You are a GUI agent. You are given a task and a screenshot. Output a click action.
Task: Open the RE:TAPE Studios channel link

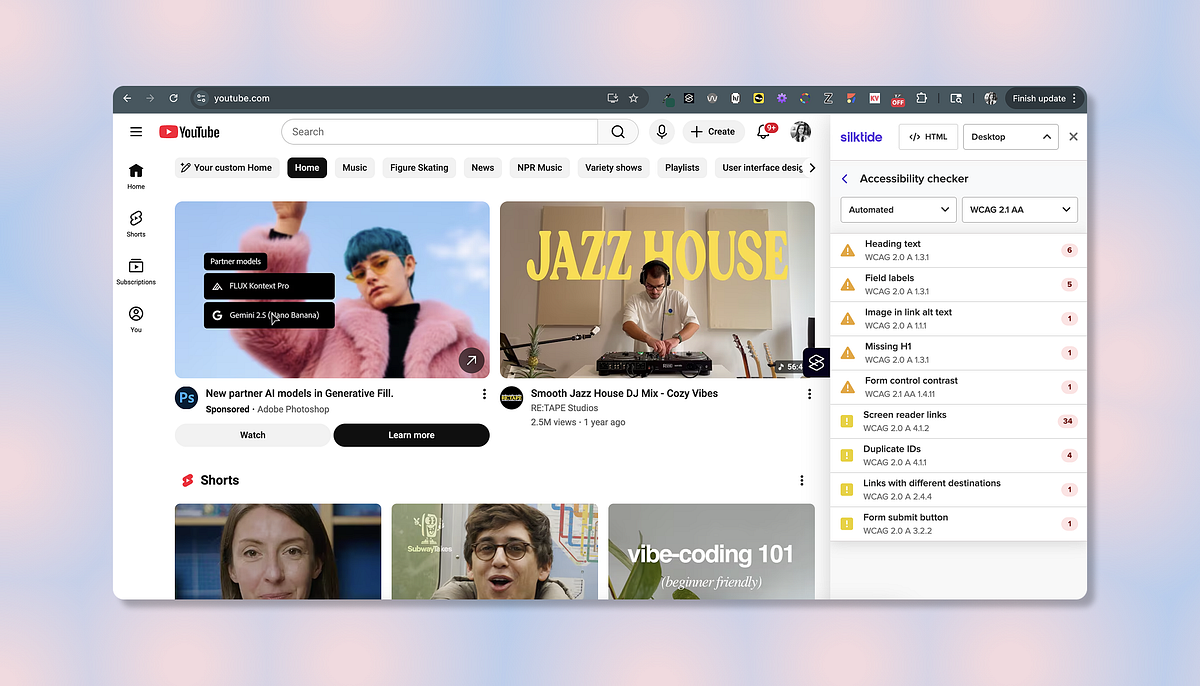coord(567,408)
